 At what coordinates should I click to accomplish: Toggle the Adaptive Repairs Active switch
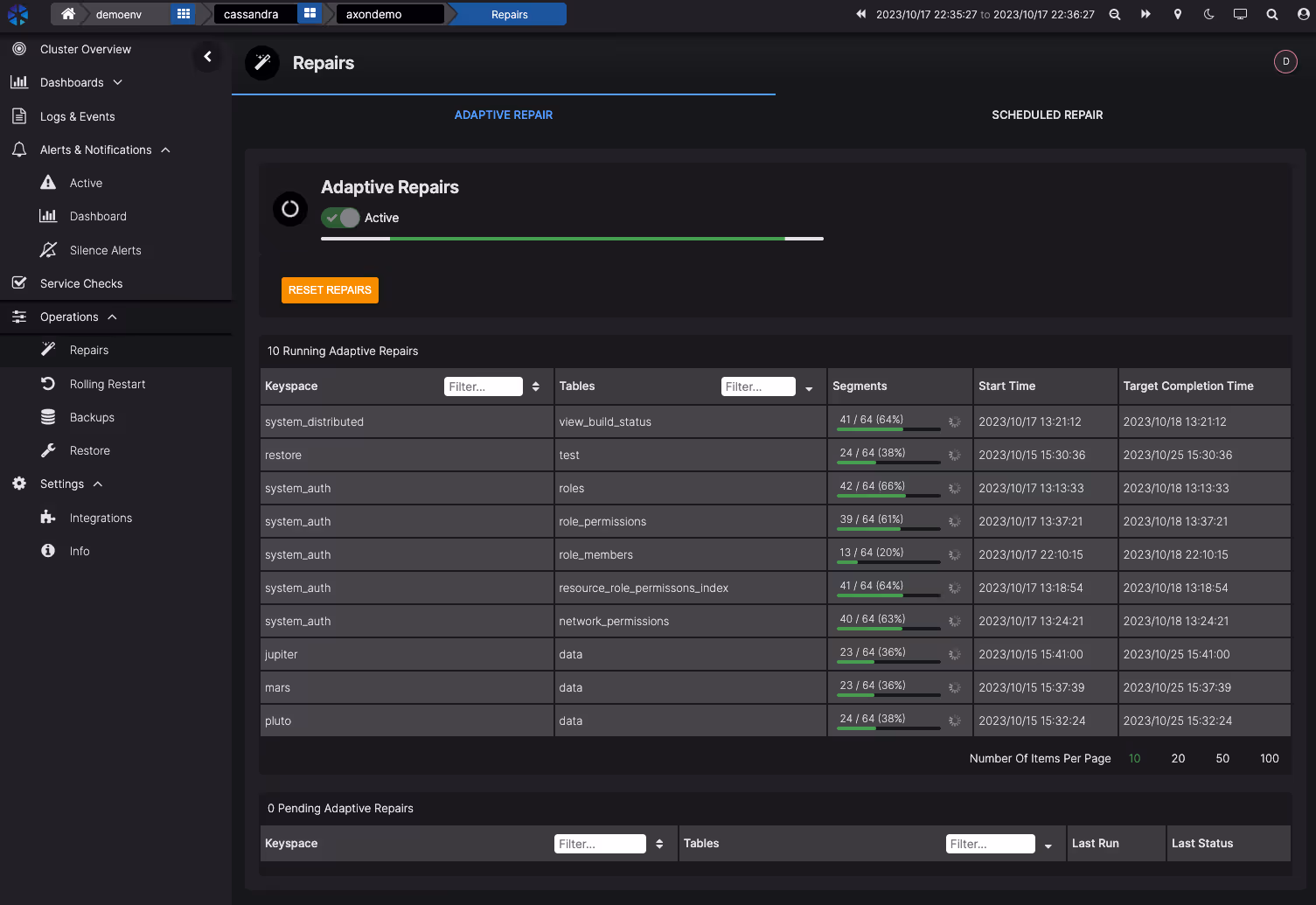[340, 218]
